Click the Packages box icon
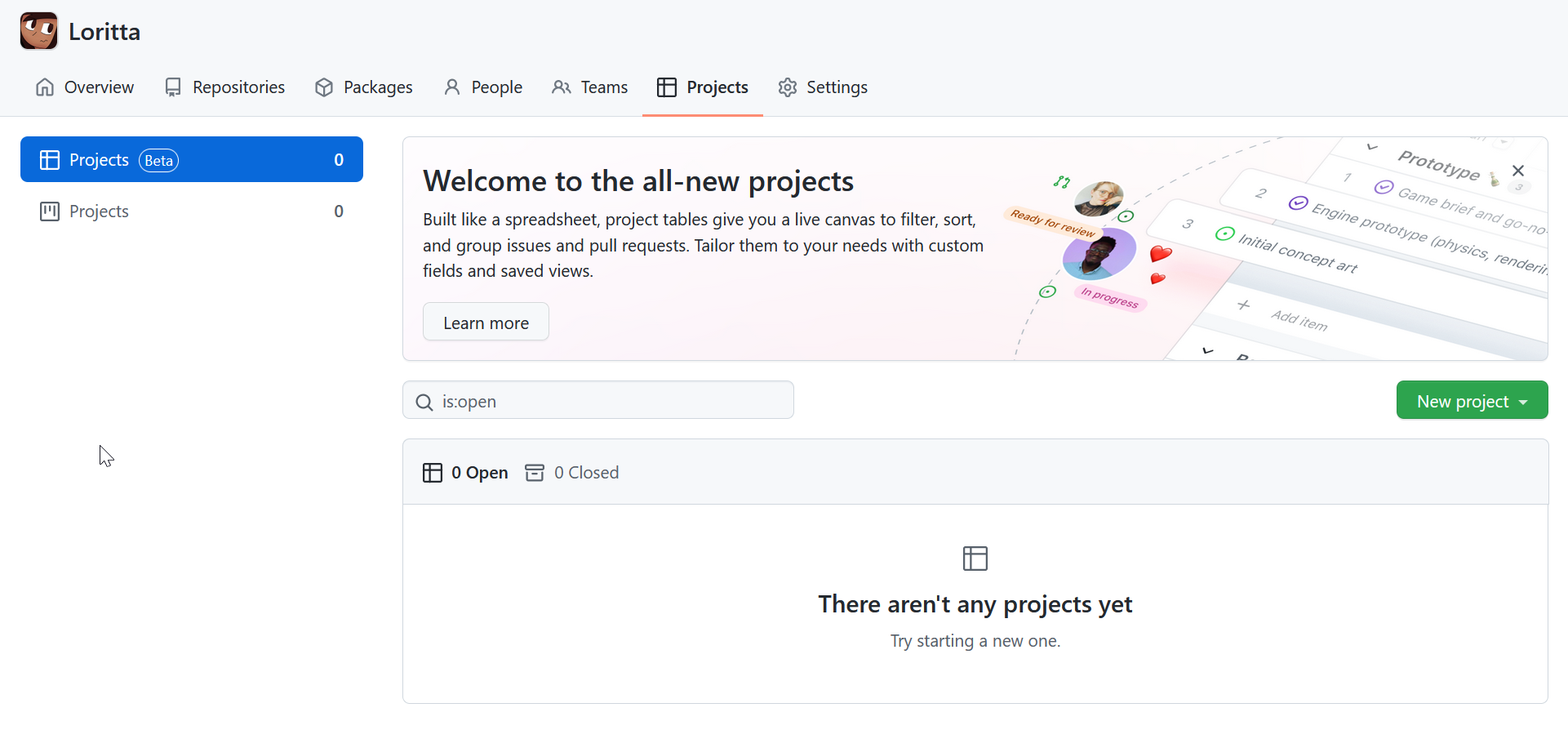 pyautogui.click(x=323, y=87)
